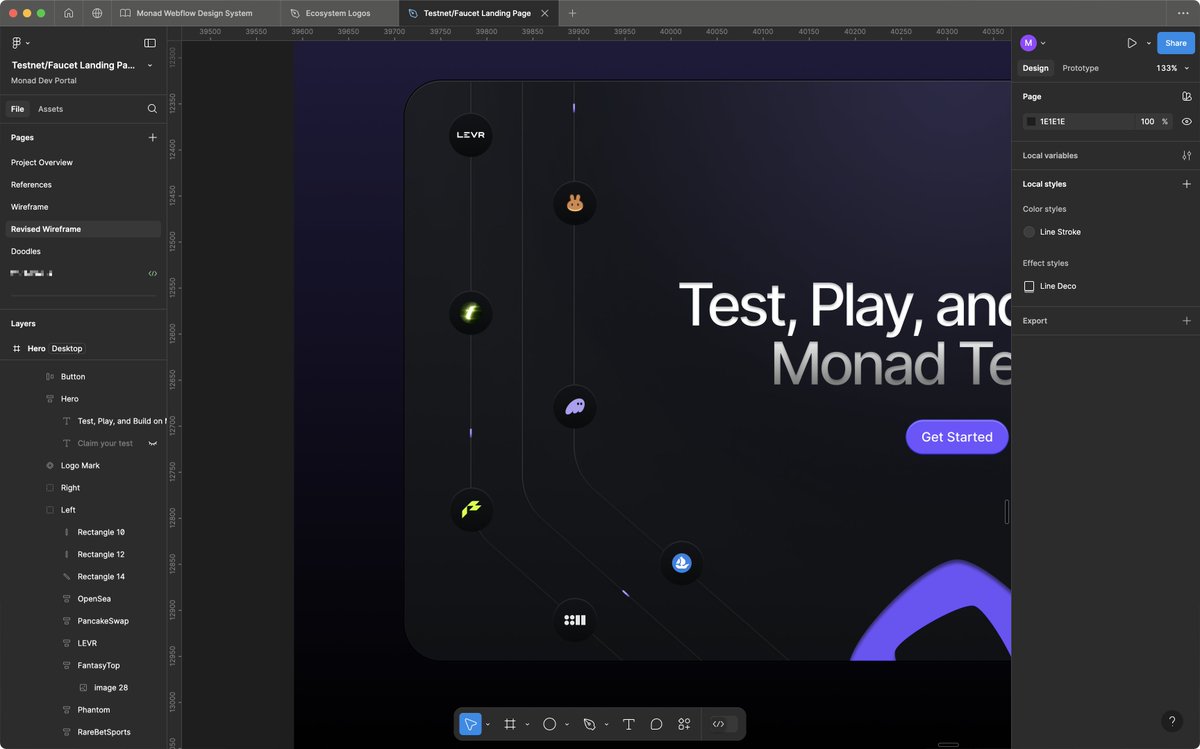Select the OpenSea layer
The width and height of the screenshot is (1200, 749).
[x=94, y=599]
